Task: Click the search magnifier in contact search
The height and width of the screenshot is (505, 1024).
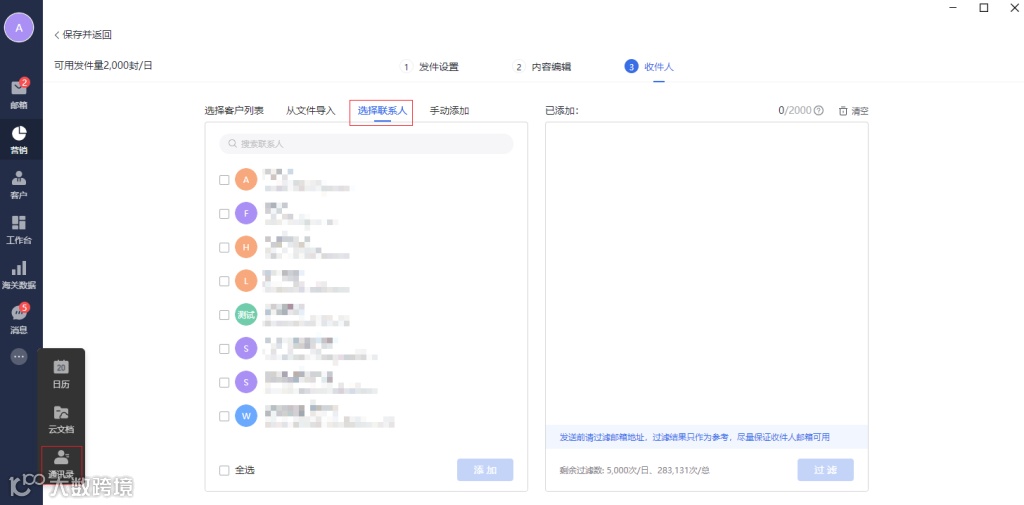Action: (232, 144)
